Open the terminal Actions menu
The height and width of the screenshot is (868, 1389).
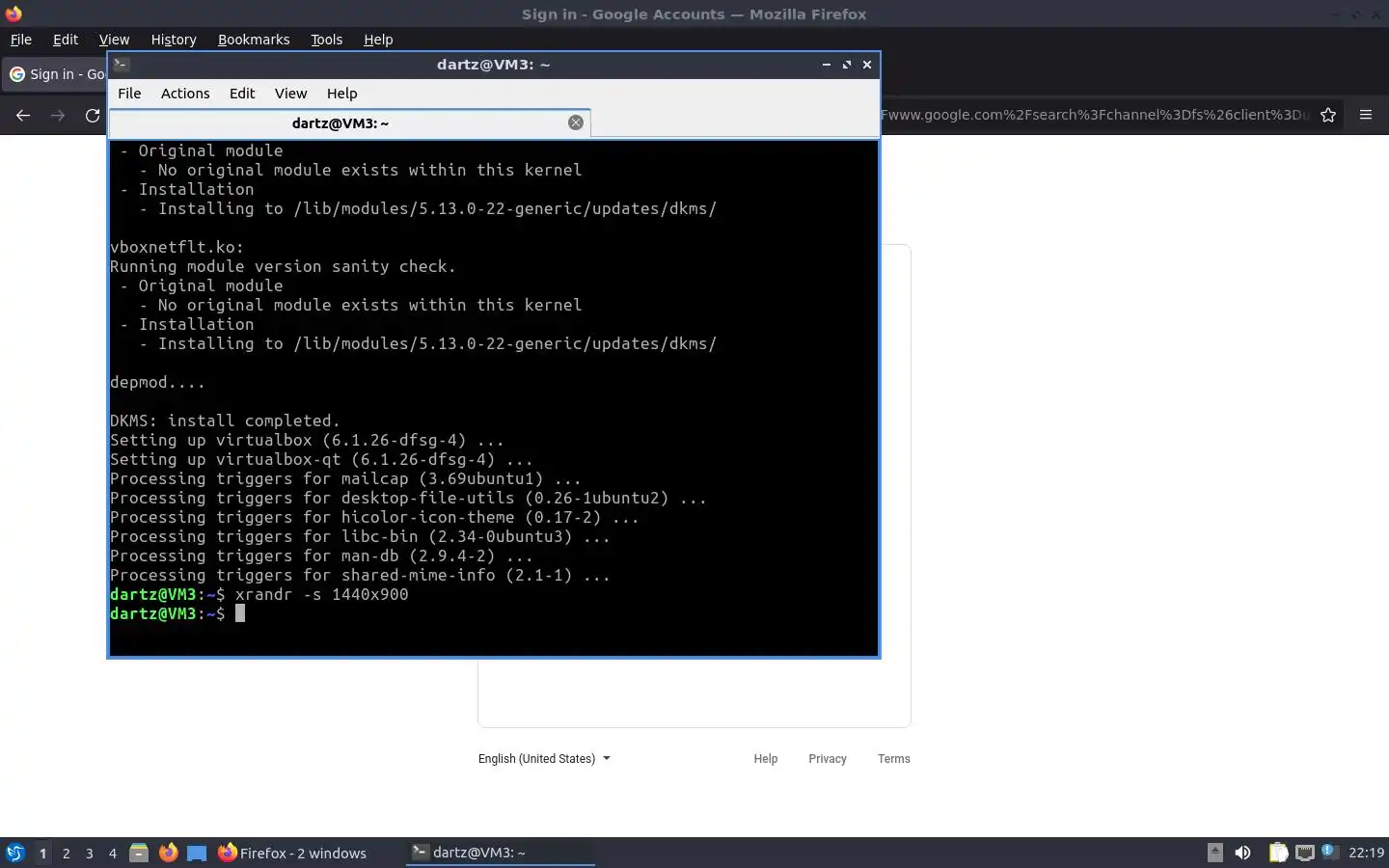[x=185, y=94]
